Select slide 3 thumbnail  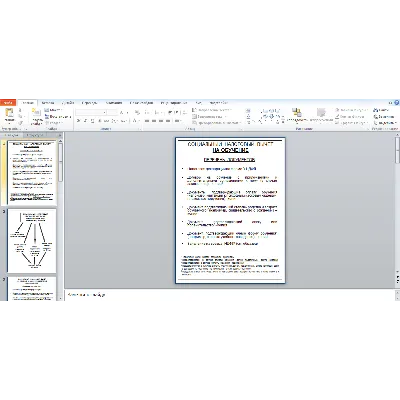pos(32,288)
